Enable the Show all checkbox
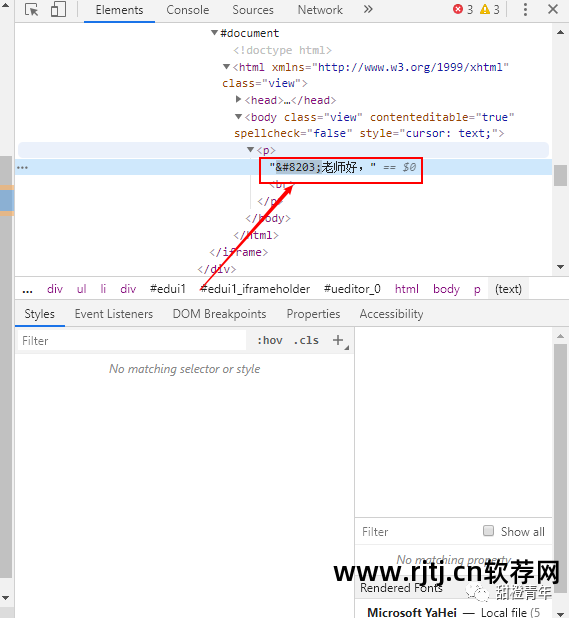Screen dimensions: 569x618 coord(488,531)
